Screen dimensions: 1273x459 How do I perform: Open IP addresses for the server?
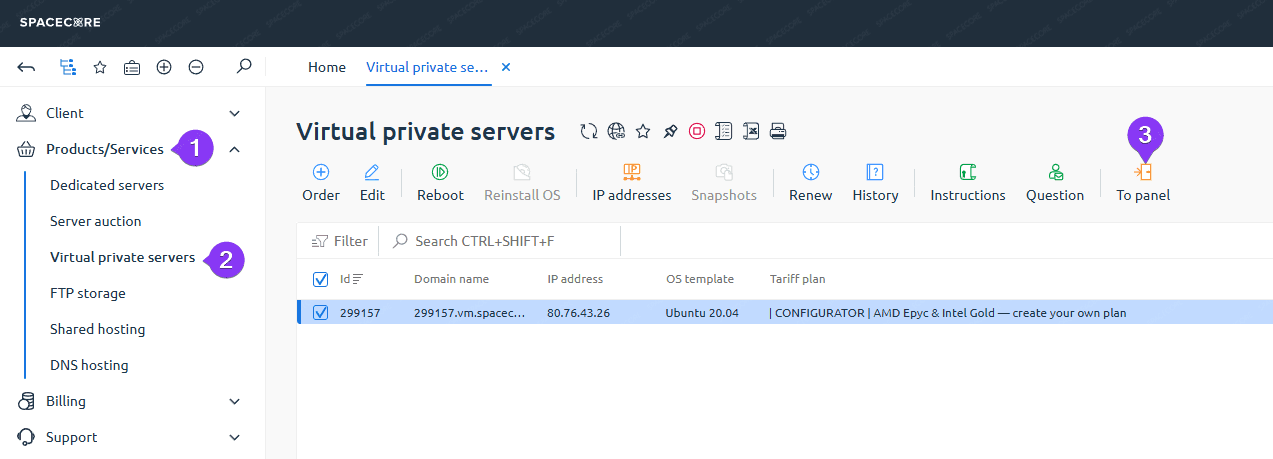coord(631,182)
